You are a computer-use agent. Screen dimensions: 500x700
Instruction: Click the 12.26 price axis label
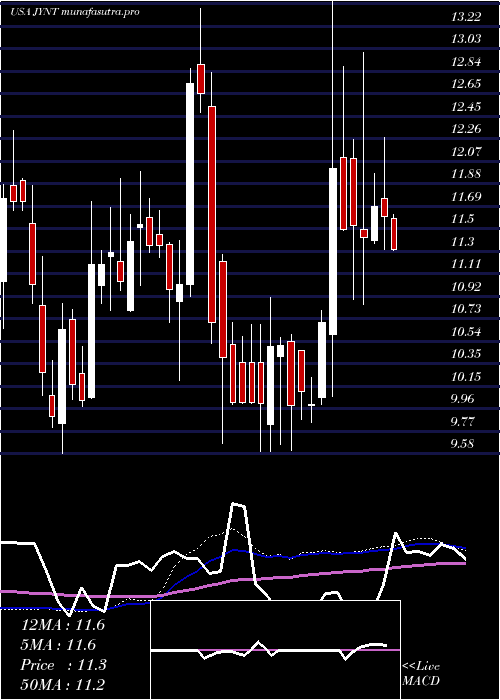point(466,129)
